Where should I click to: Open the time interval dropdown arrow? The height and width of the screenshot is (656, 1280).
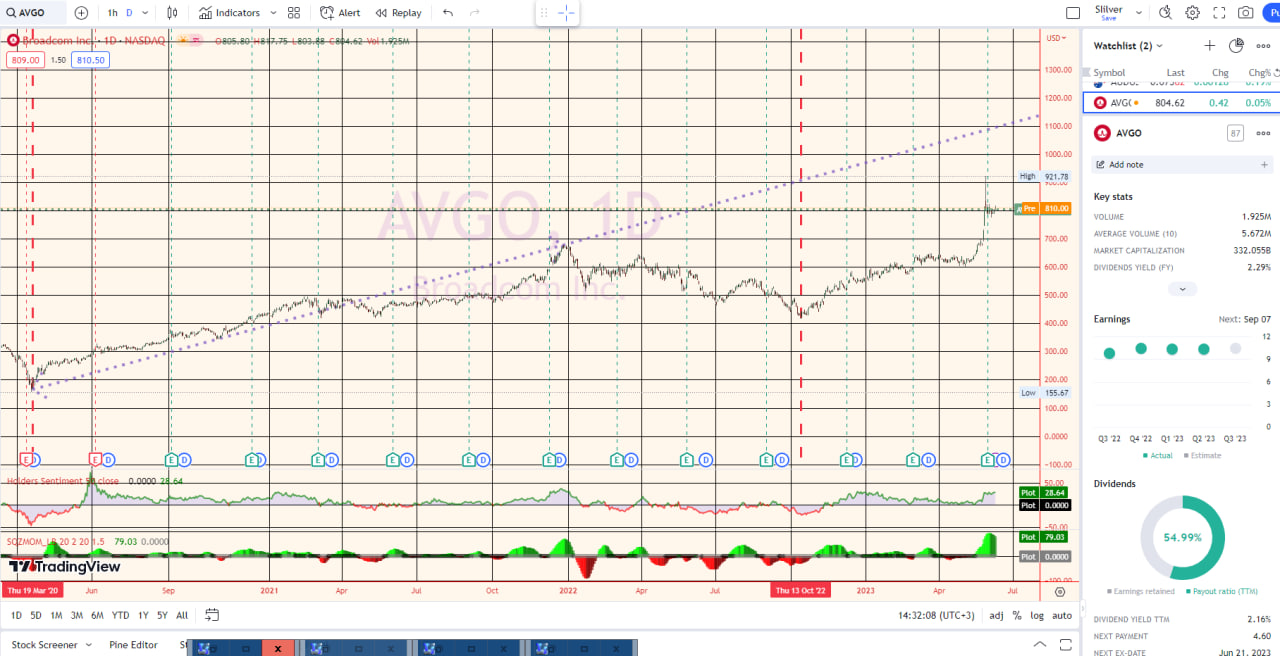(146, 13)
